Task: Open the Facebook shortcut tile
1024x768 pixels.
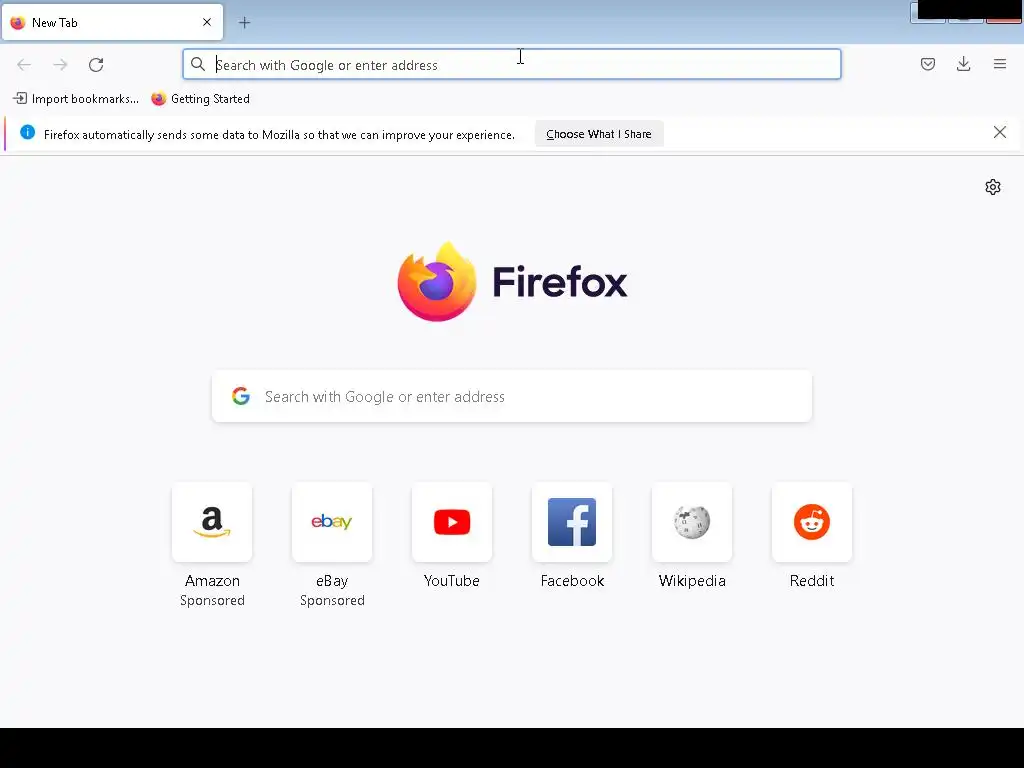Action: (x=572, y=522)
